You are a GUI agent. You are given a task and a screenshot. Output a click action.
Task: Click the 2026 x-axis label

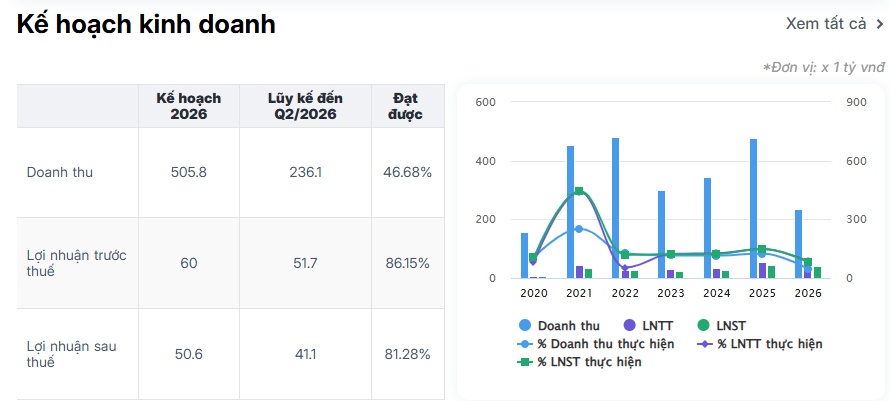[808, 293]
